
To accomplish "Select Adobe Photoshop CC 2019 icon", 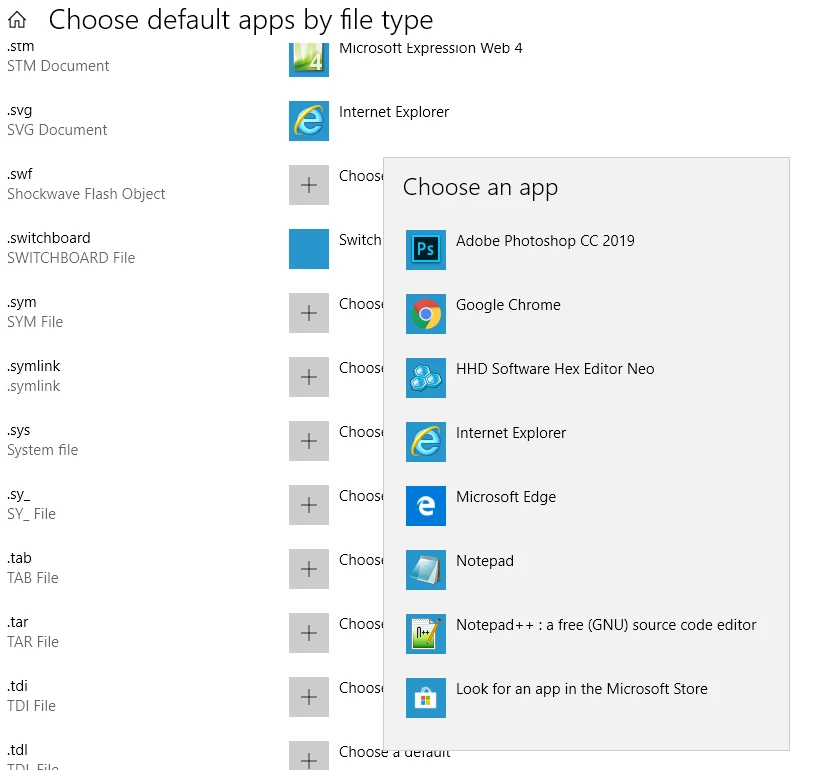I will 426,250.
